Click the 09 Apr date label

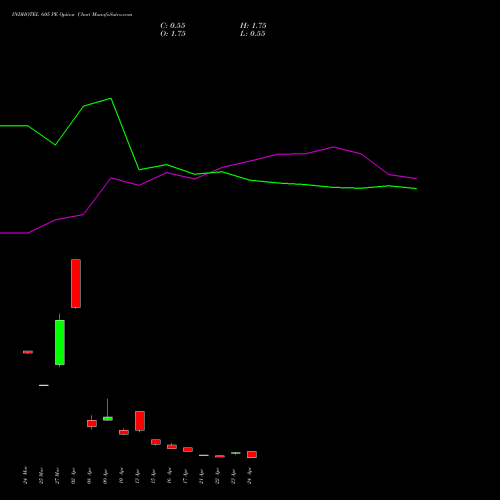(x=105, y=476)
